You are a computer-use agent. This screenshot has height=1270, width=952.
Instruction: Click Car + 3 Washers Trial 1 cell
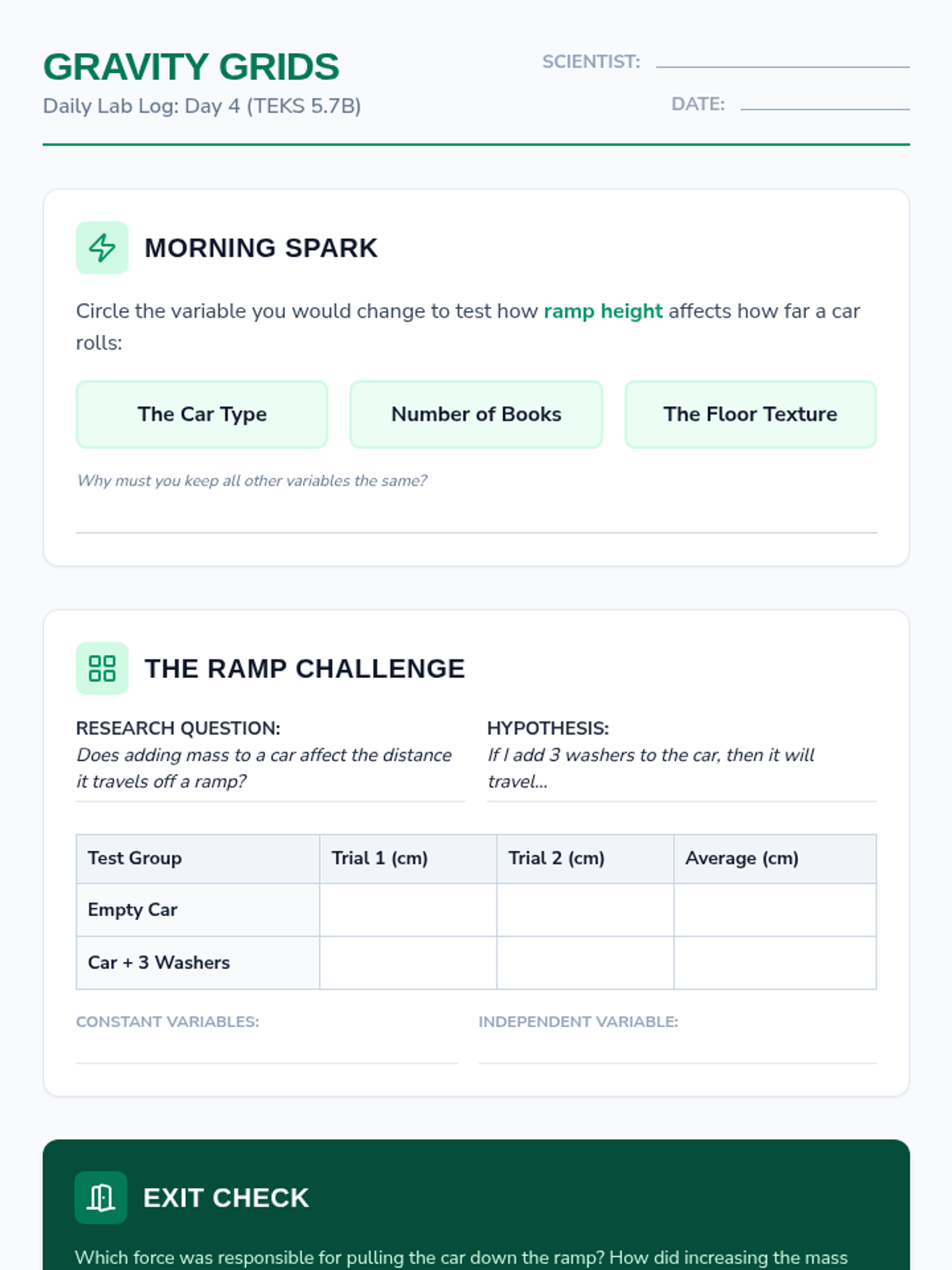pos(408,962)
